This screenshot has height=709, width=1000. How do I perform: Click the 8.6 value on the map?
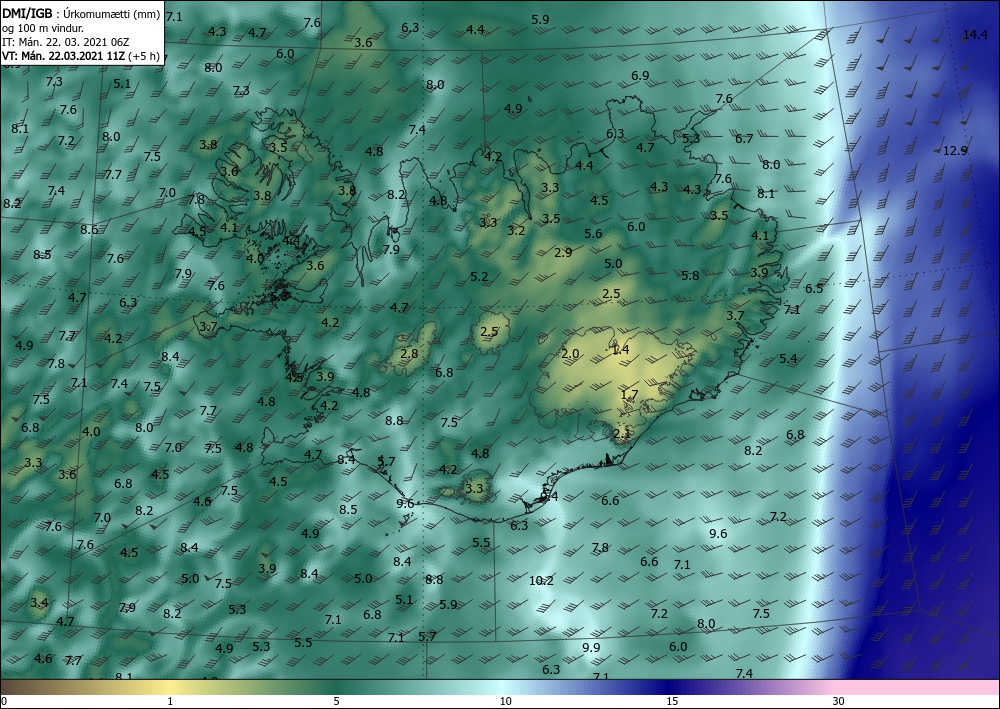(89, 229)
